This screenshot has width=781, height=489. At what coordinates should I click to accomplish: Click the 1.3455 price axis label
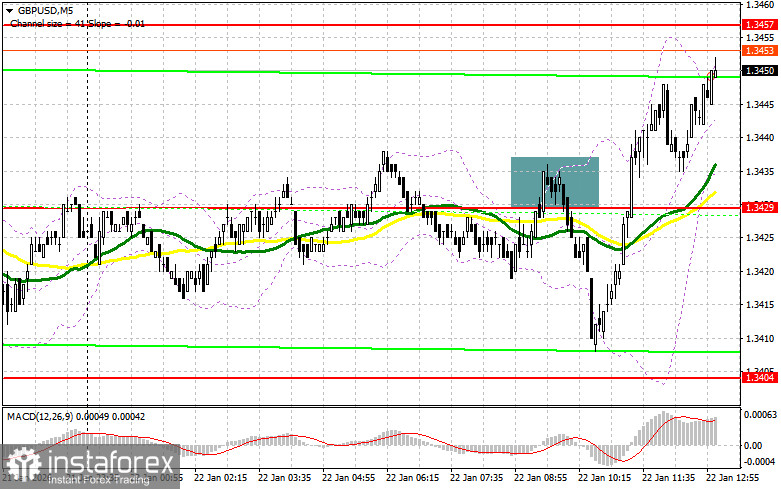tap(760, 37)
